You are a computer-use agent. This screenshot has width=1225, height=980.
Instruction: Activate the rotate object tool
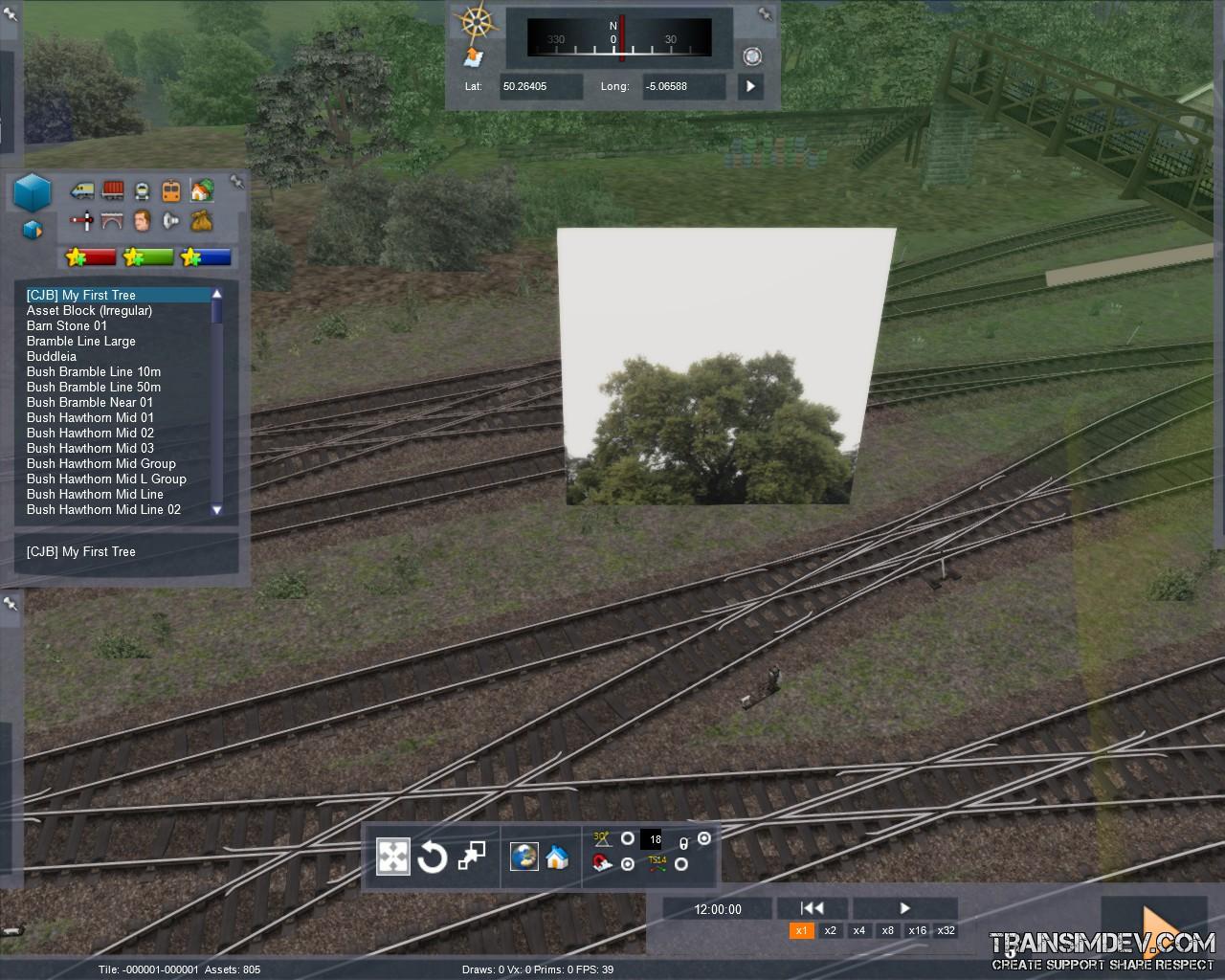pyautogui.click(x=432, y=857)
